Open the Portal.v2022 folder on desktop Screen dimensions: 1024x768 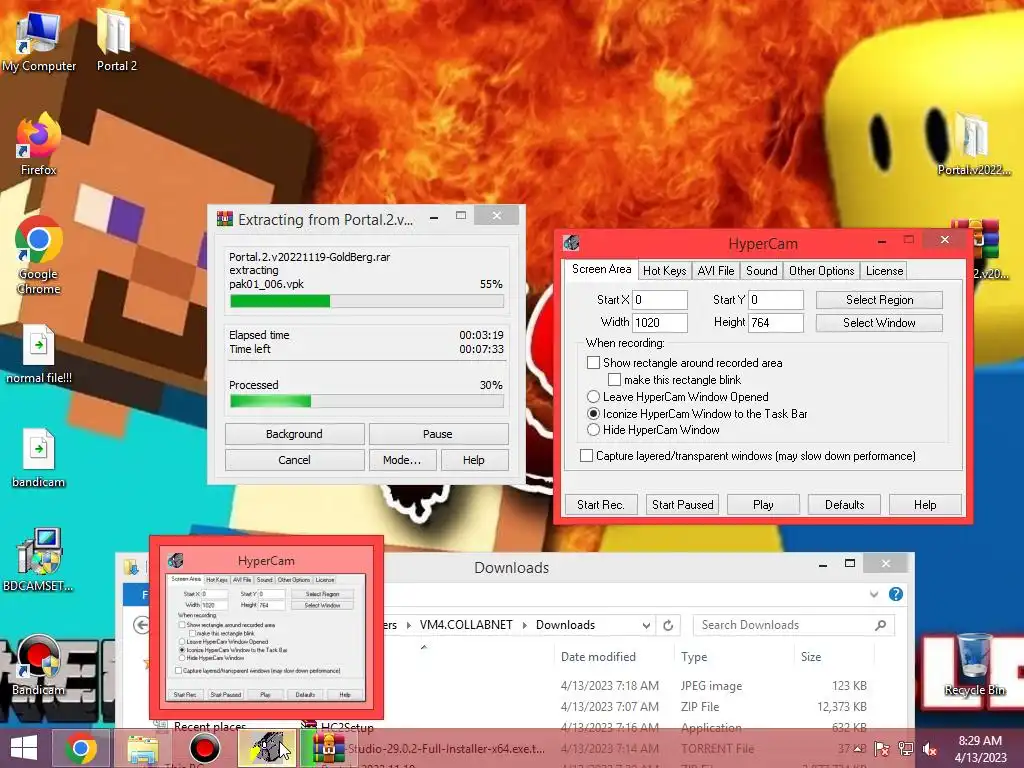click(x=973, y=144)
